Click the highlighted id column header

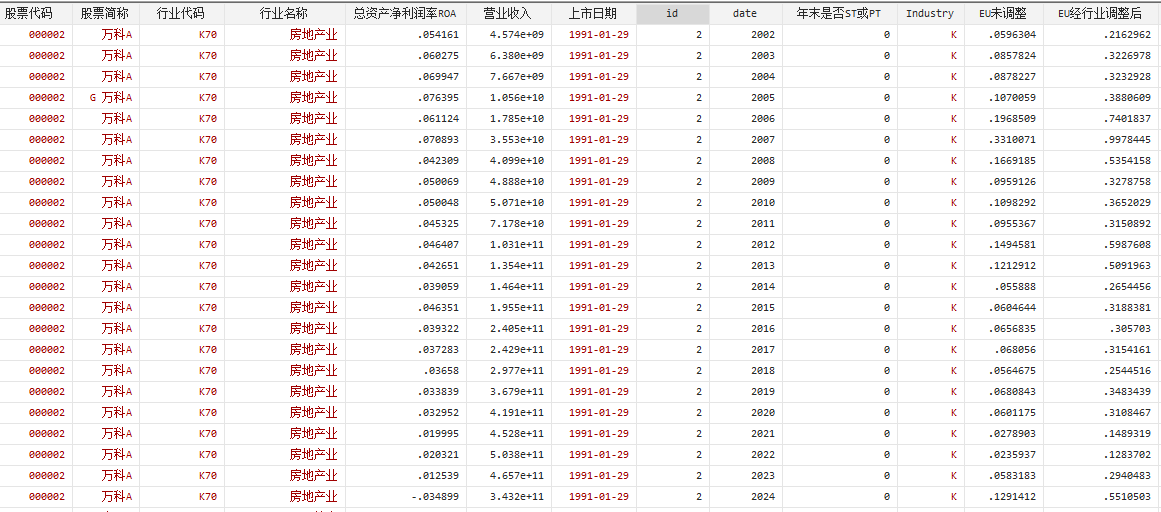[672, 14]
